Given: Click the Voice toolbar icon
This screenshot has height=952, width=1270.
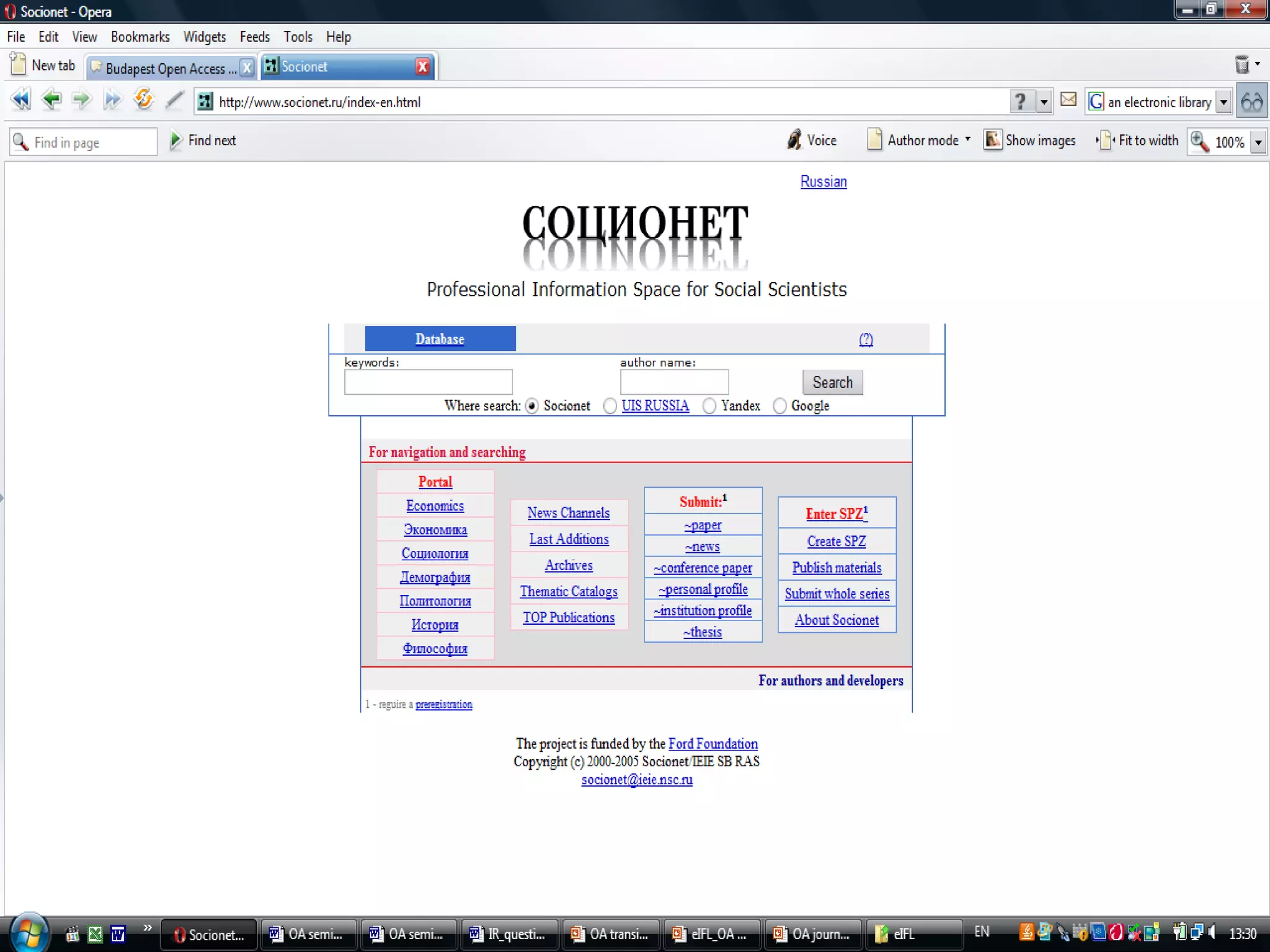Looking at the screenshot, I should [x=794, y=140].
